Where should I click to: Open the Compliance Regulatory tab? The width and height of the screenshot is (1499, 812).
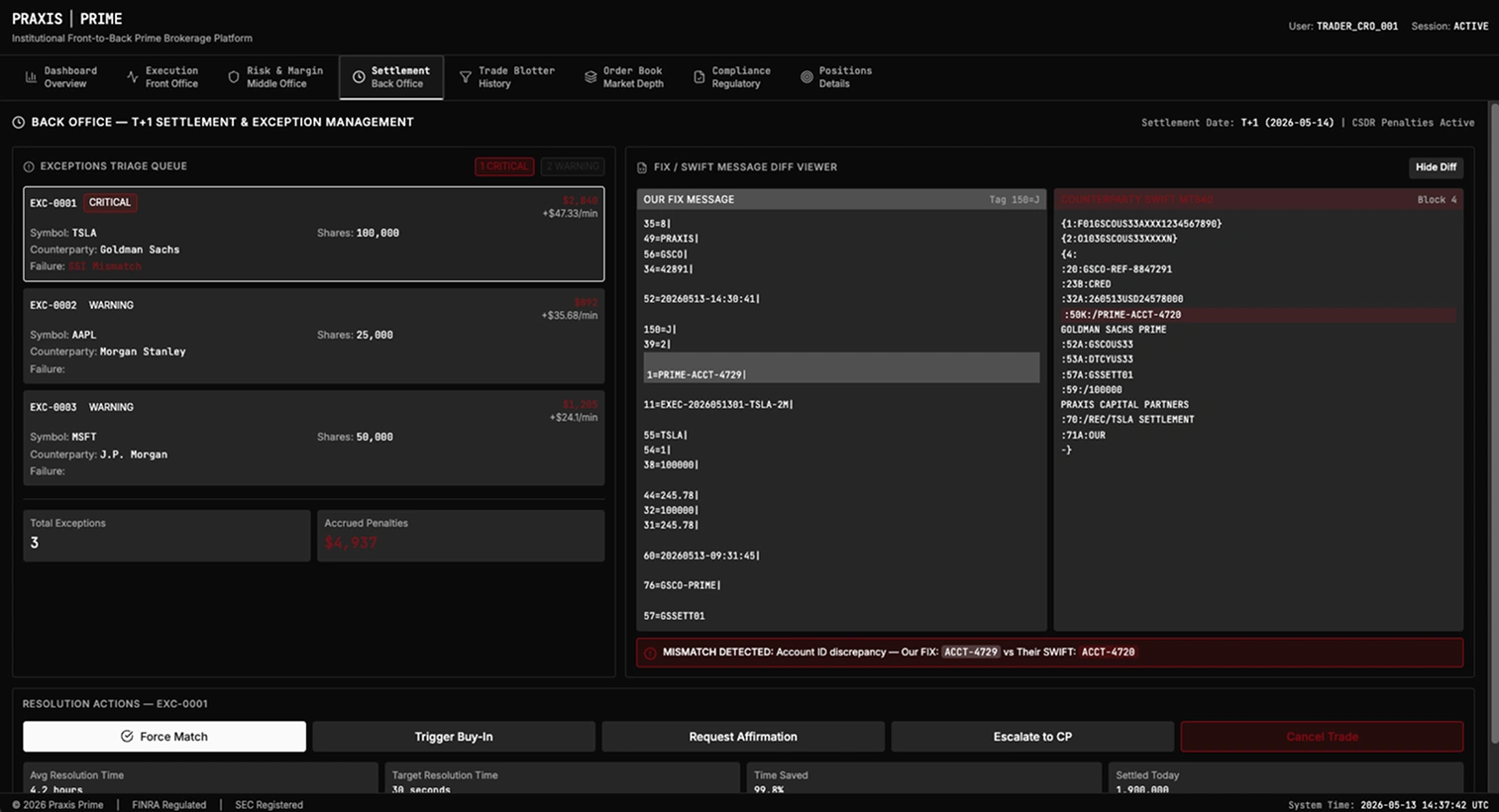pos(732,77)
